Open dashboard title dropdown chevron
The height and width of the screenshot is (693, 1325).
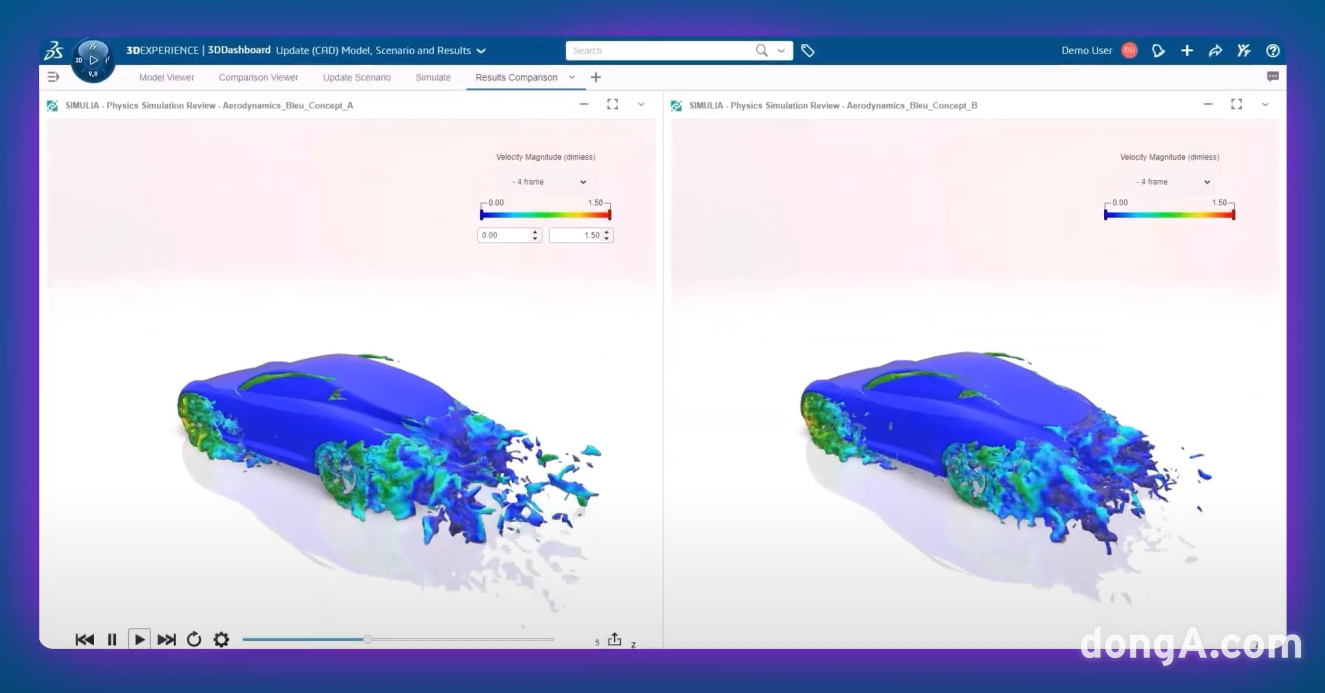(481, 51)
